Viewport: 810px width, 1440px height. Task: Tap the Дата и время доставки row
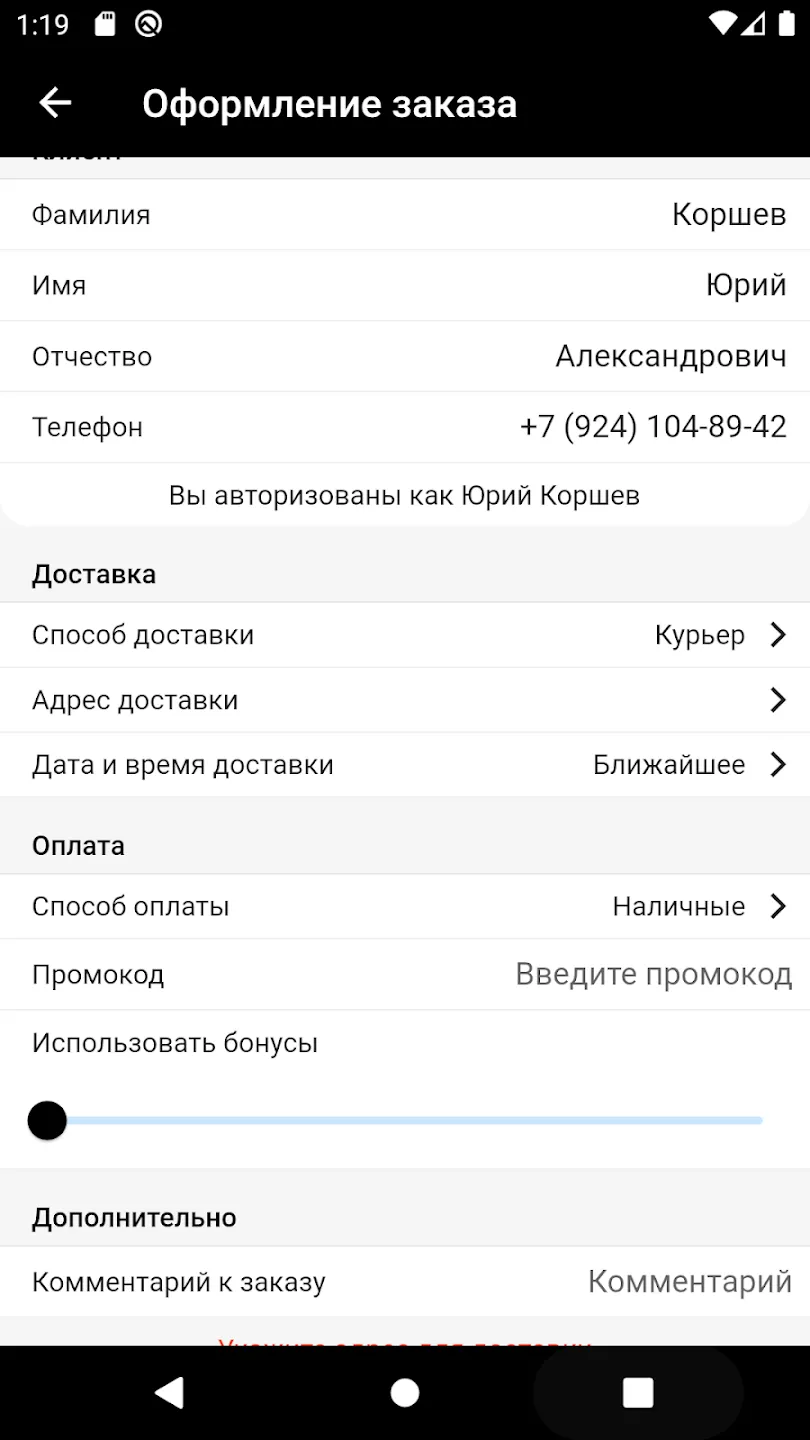click(x=405, y=765)
